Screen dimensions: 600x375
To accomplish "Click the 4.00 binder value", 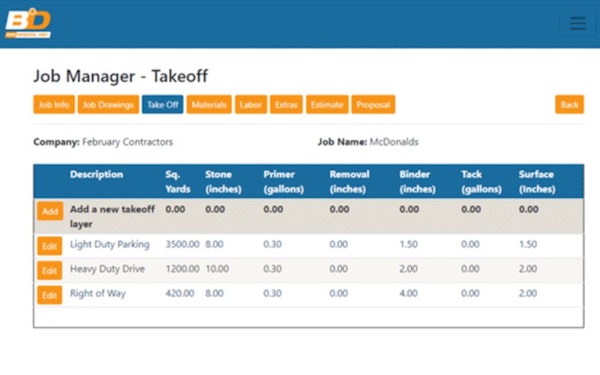I will pyautogui.click(x=408, y=293).
